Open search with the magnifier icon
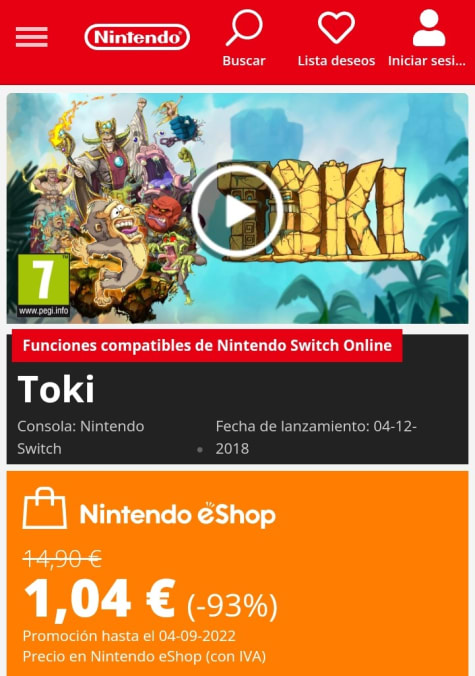Viewport: 475px width, 676px height. (244, 28)
